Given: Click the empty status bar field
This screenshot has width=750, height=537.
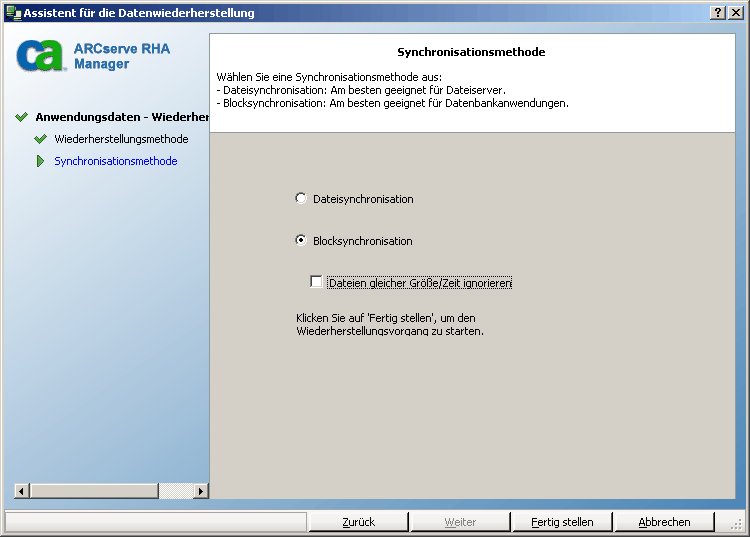Looking at the screenshot, I should coord(156,522).
